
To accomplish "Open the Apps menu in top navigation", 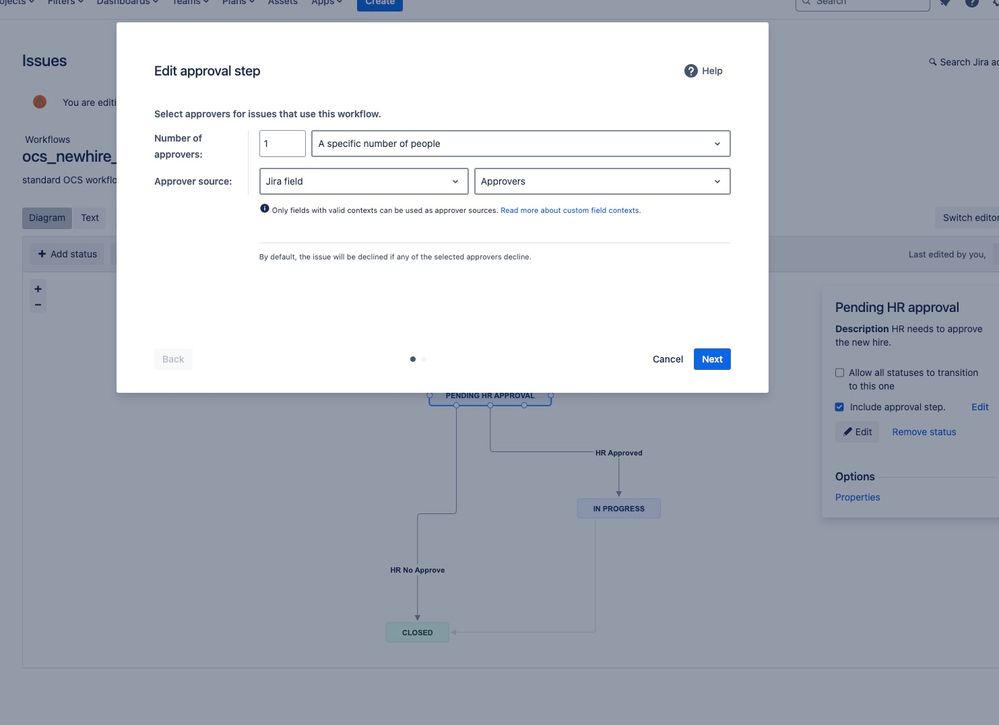I will 327,3.
